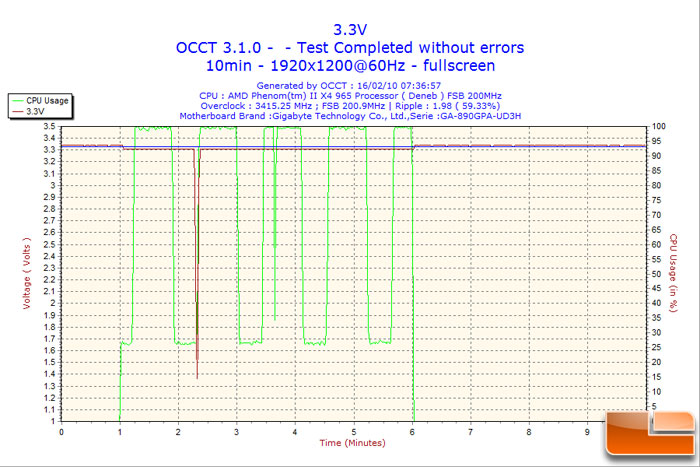Viewport: 700px width, 467px height.
Task: Click the "50" tick on the CPU usage axis
Action: tap(656, 274)
